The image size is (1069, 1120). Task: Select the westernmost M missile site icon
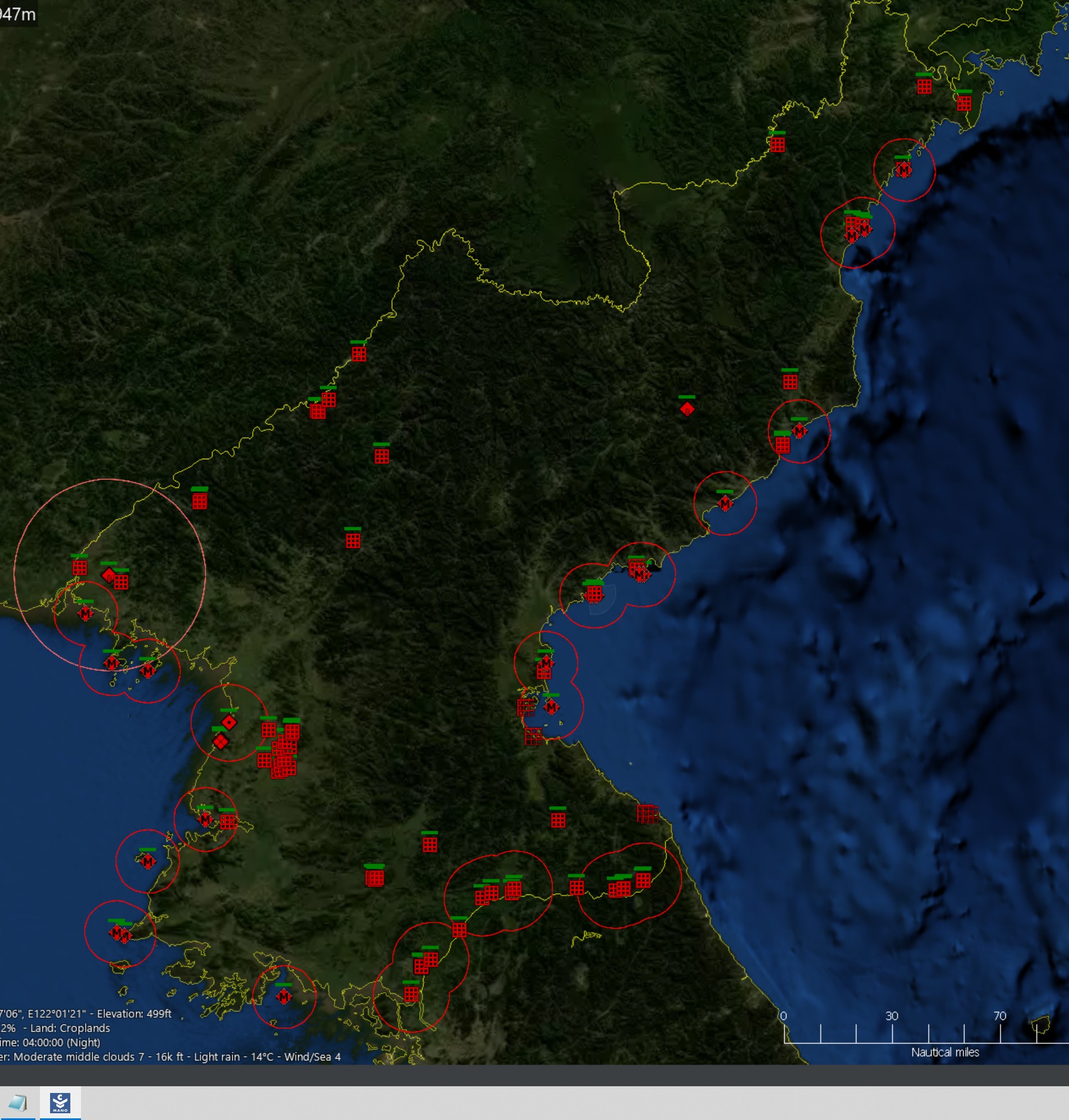tap(86, 613)
